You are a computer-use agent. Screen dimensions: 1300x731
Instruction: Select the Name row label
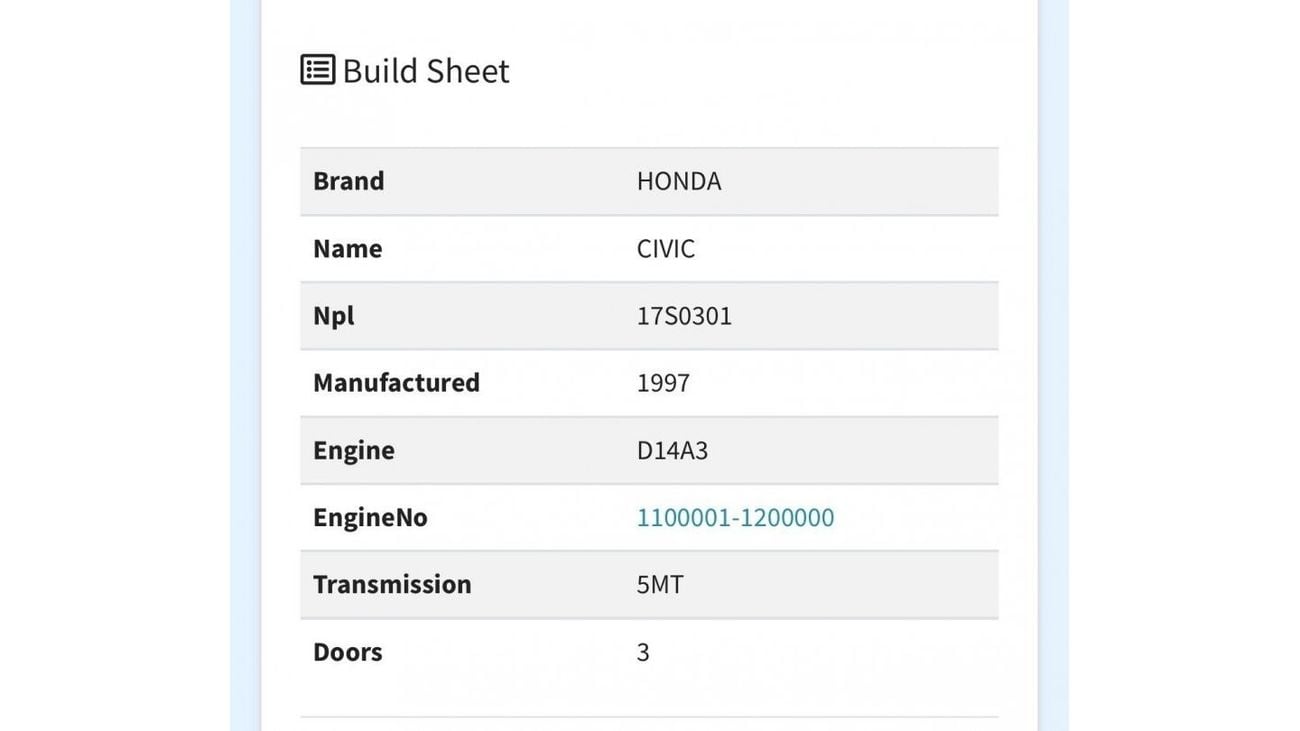tap(347, 248)
